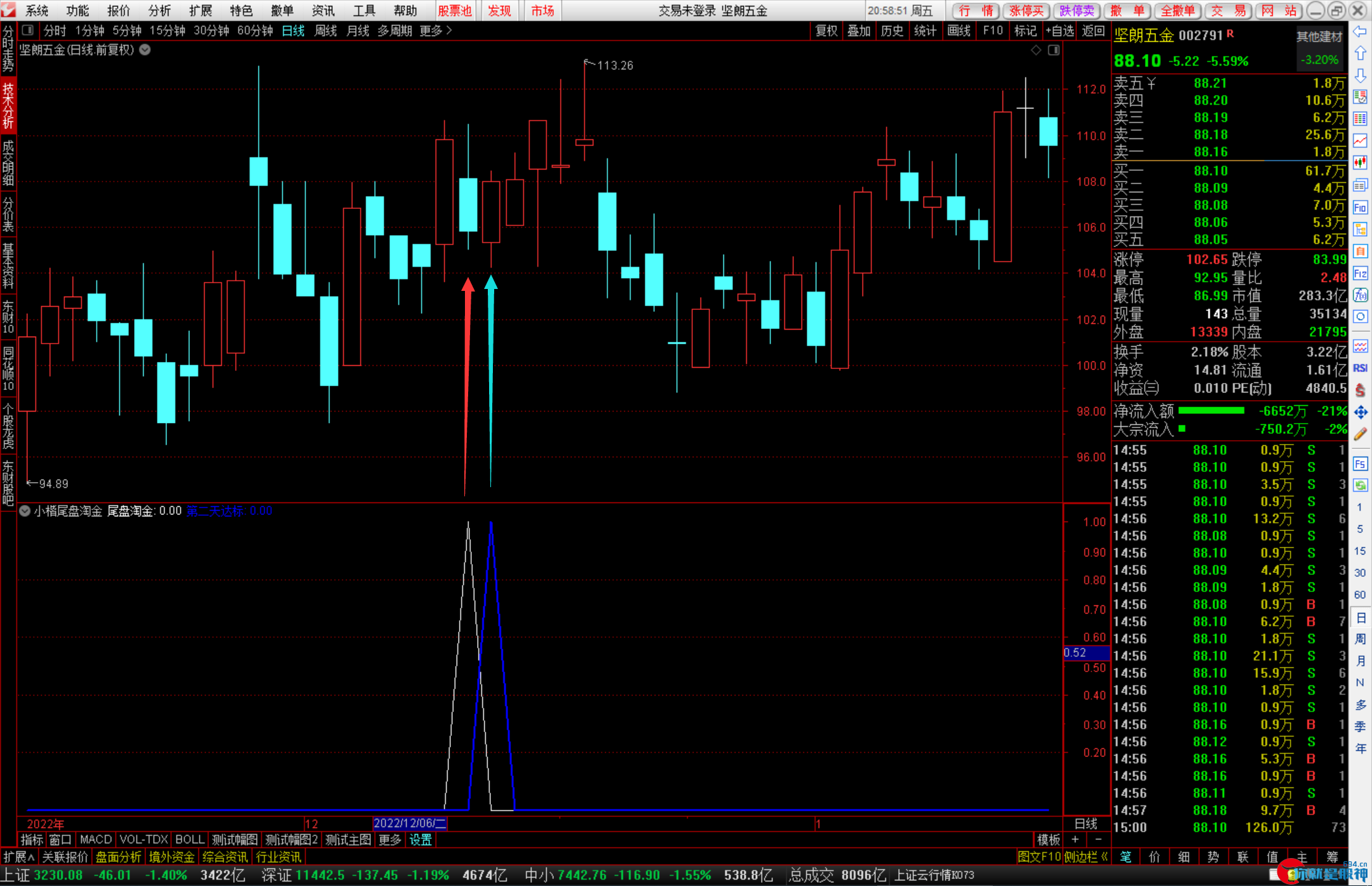The height and width of the screenshot is (886, 1372).
Task: Click the 复权 toolbar button
Action: click(x=826, y=30)
